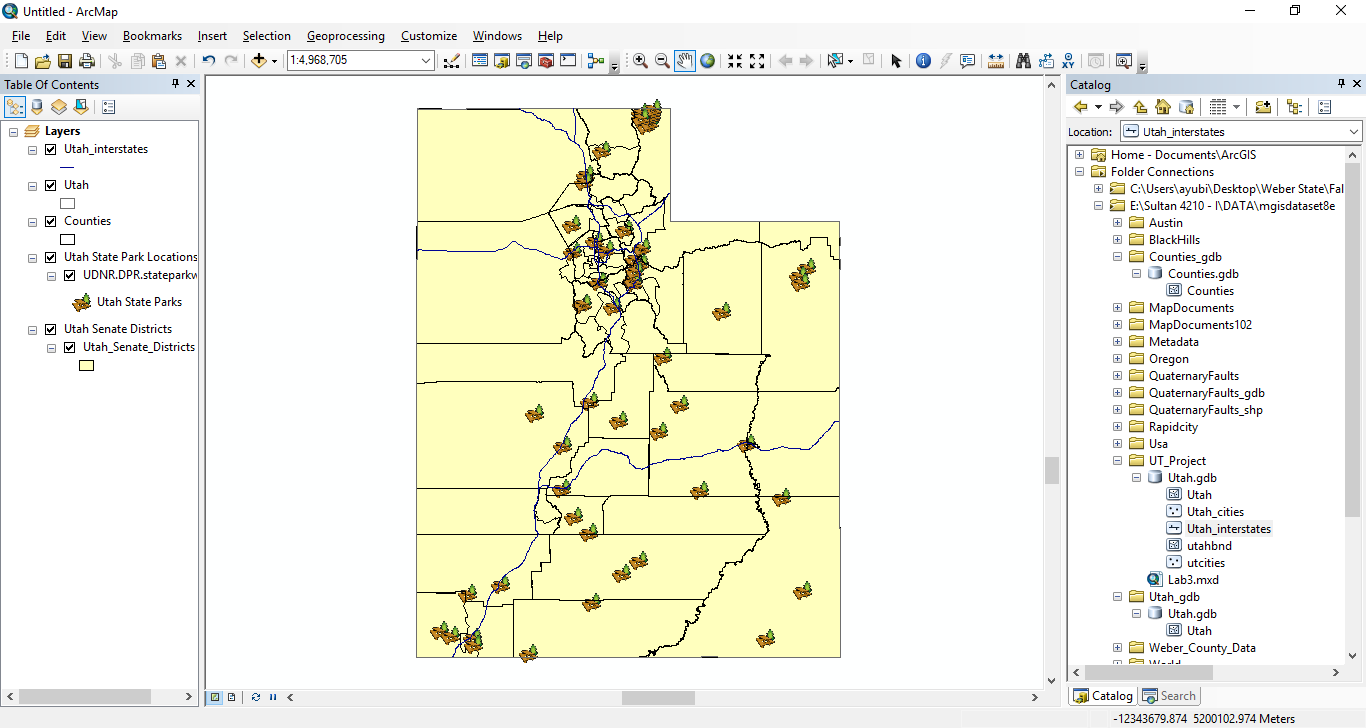Select the Pan hand tool
Image resolution: width=1366 pixels, height=728 pixels.
(x=685, y=61)
